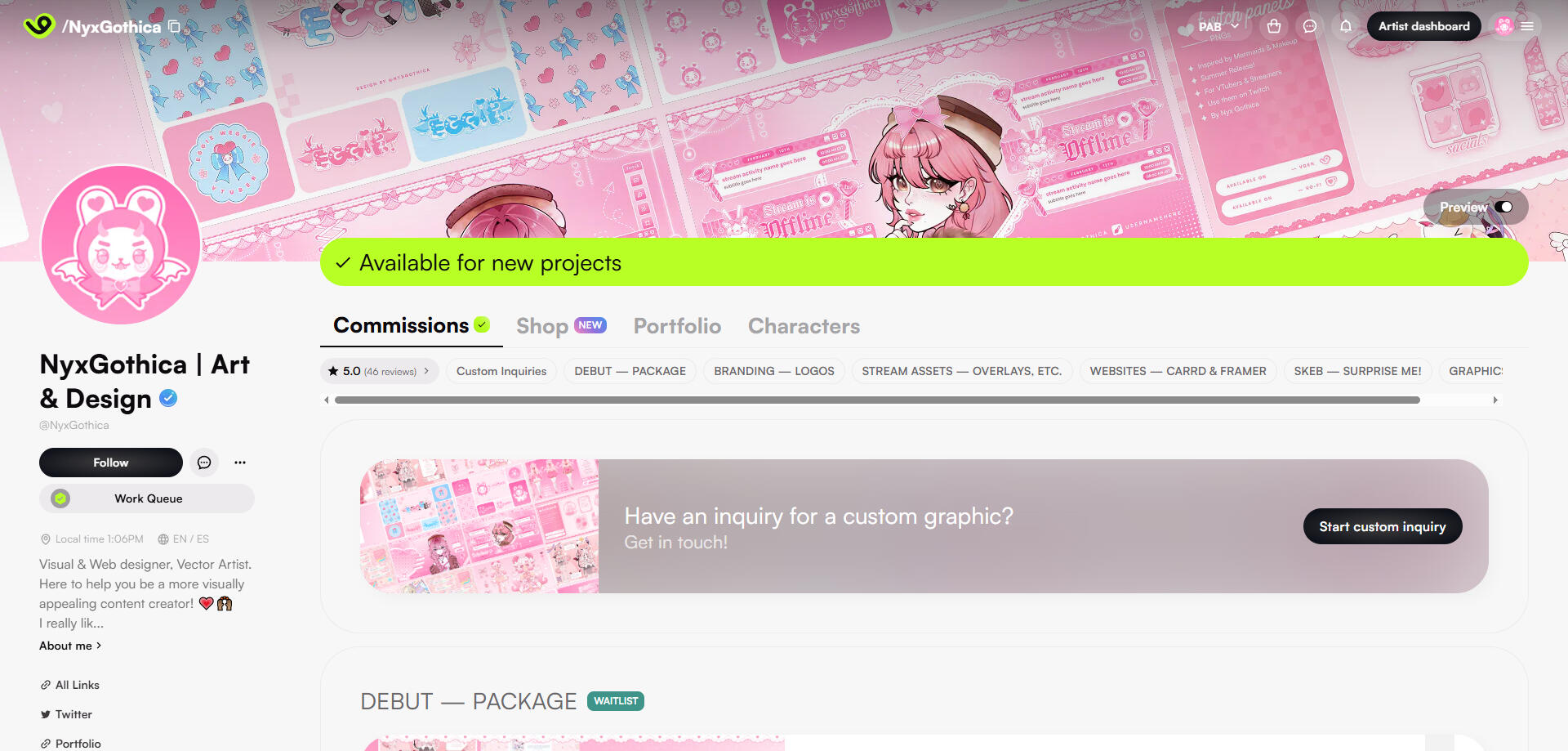Open the hamburger profile menu
1568x751 pixels.
(x=1527, y=26)
